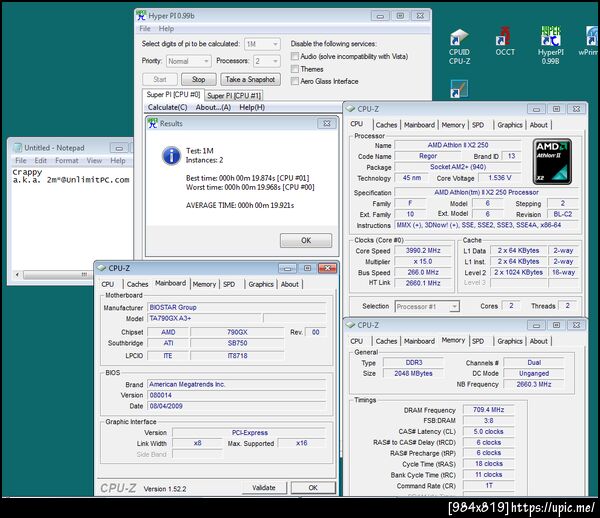Confirm Results dialog with OK
Viewport: 600px width, 518px height.
306,240
